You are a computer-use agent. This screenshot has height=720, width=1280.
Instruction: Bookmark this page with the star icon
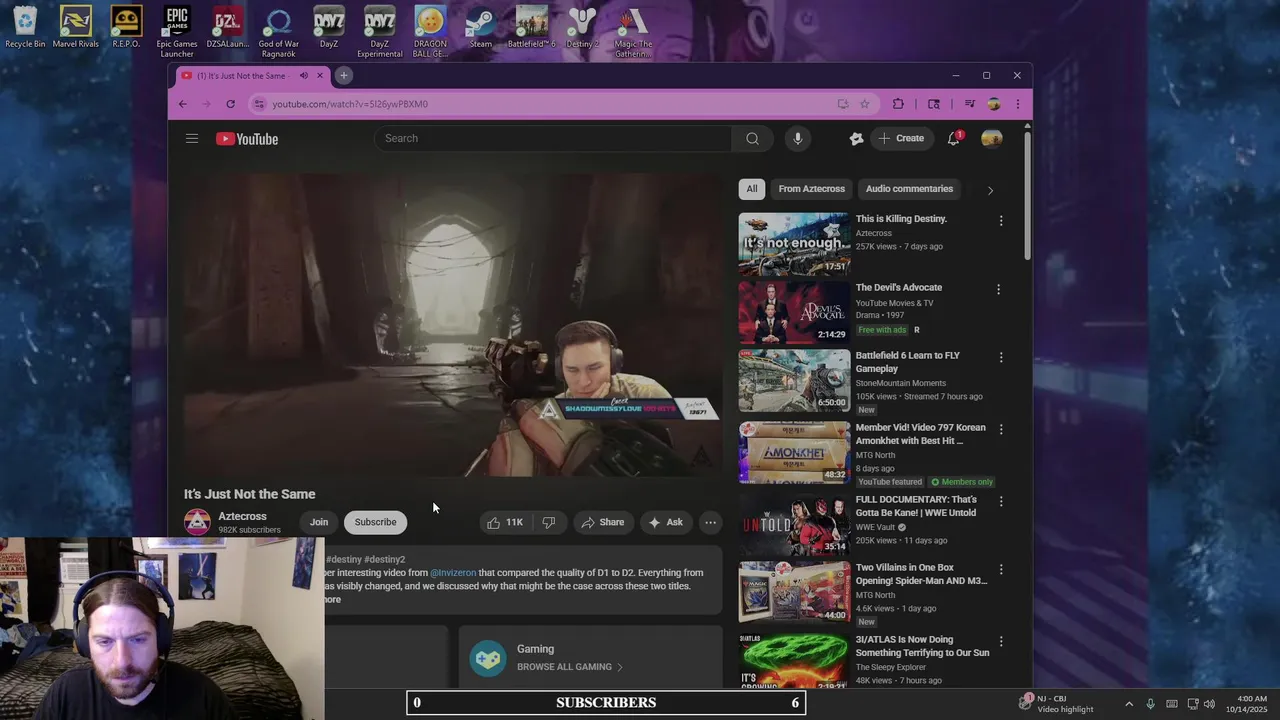pyautogui.click(x=865, y=104)
